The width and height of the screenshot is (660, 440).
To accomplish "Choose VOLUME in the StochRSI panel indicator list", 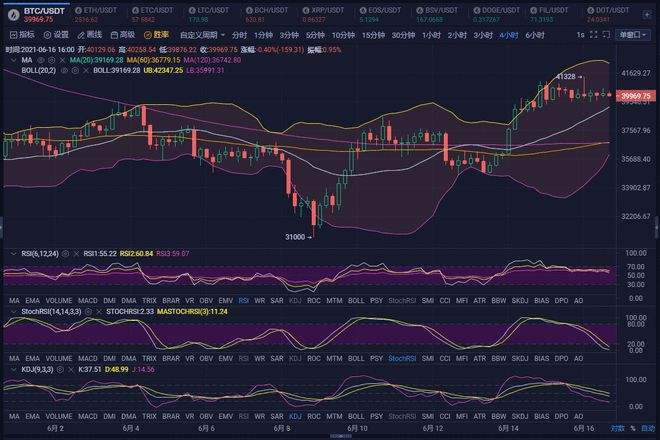I will pyautogui.click(x=59, y=359).
